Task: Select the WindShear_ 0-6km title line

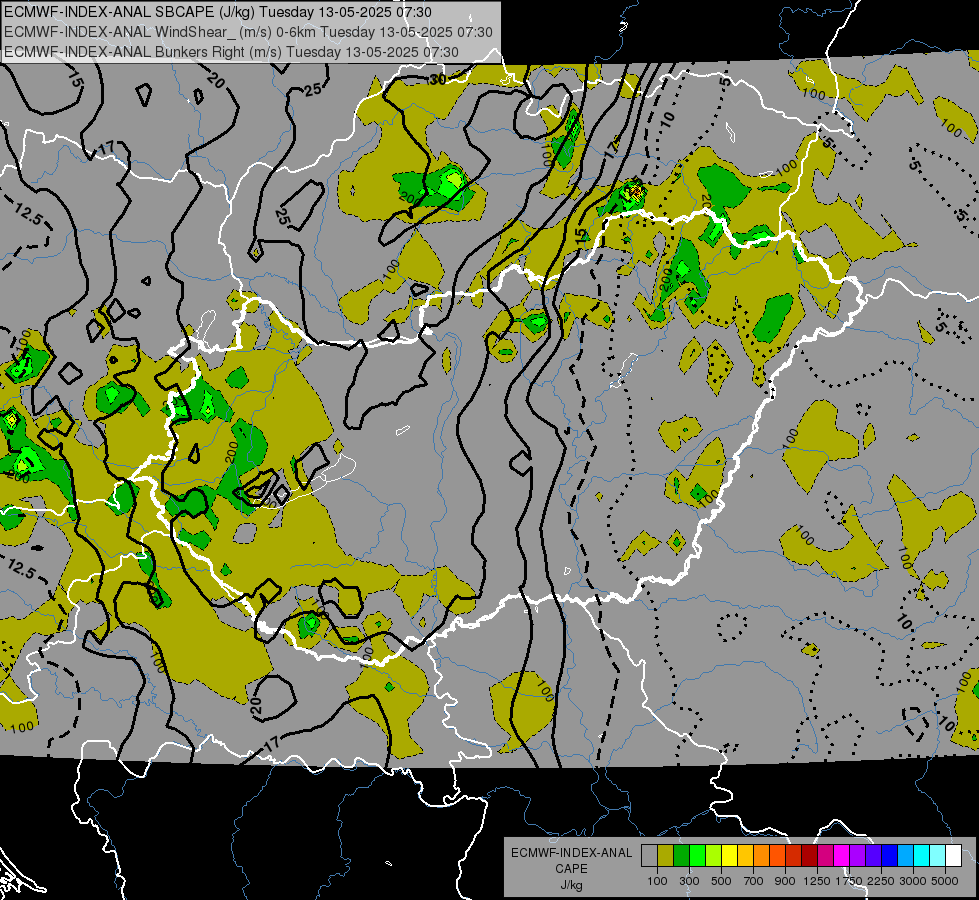Action: (248, 32)
